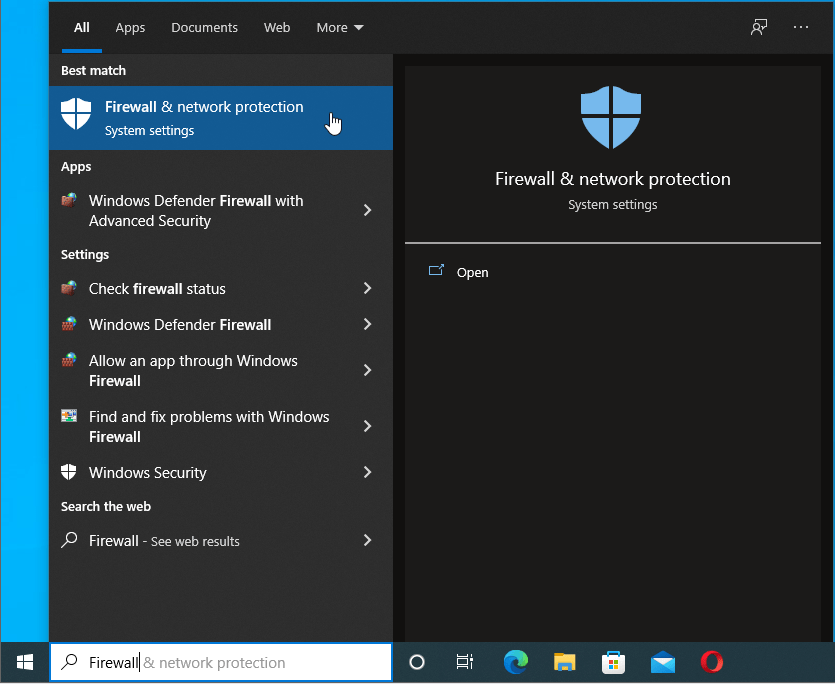Click the feedback icon in search header
This screenshot has width=835, height=684.
pos(759,27)
